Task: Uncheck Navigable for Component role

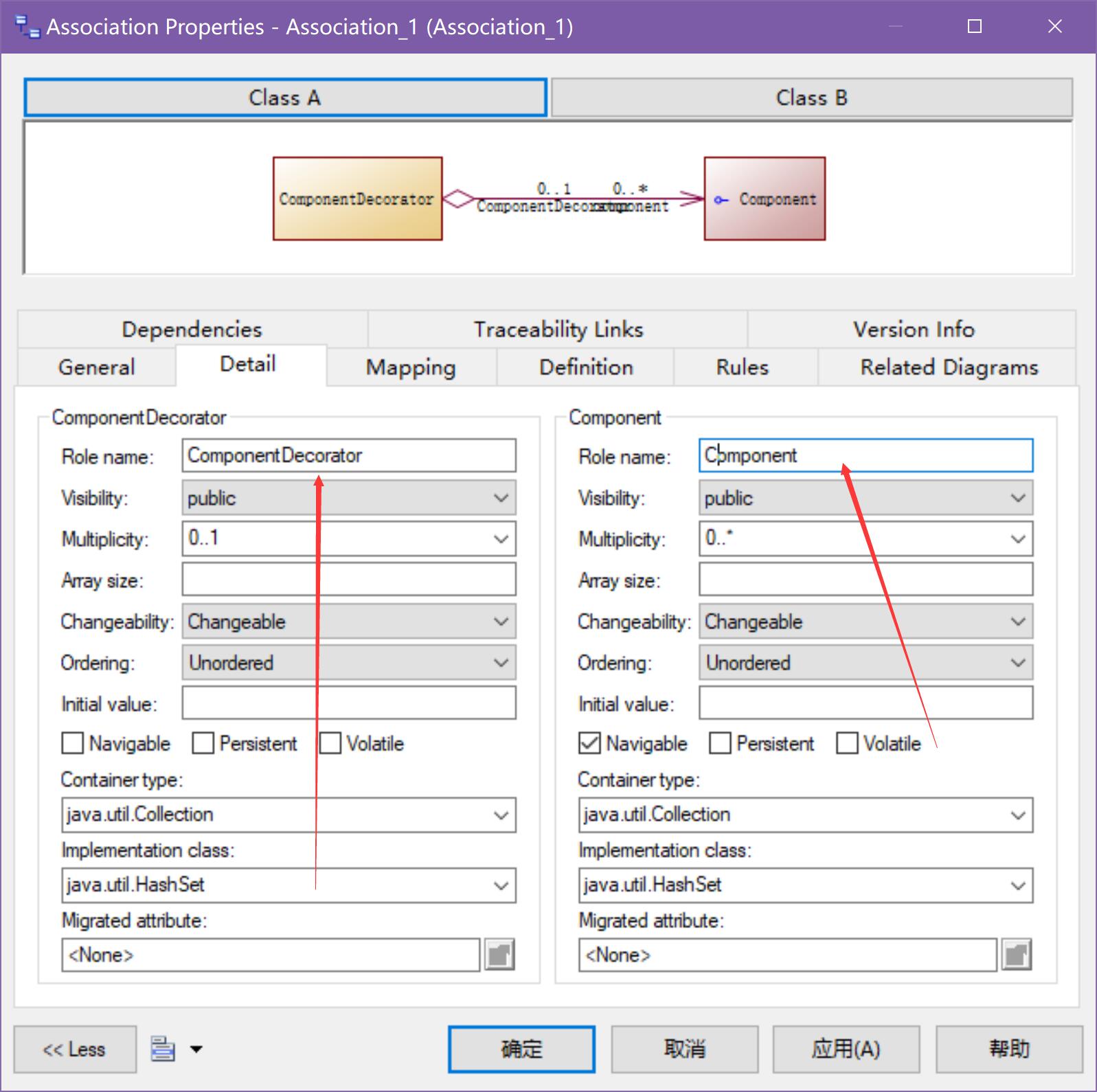Action: [589, 743]
